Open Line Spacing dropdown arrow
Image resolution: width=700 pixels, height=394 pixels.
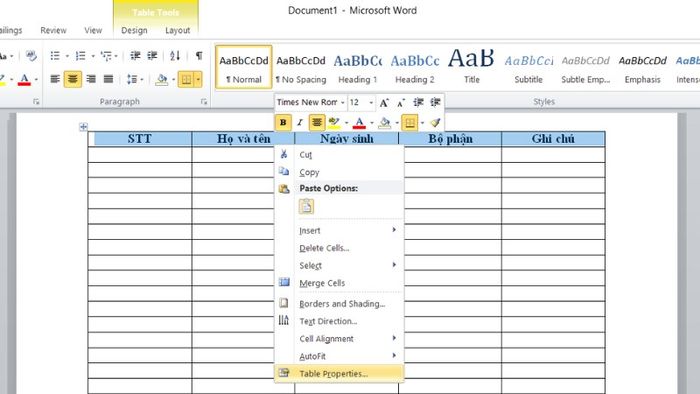pos(142,80)
